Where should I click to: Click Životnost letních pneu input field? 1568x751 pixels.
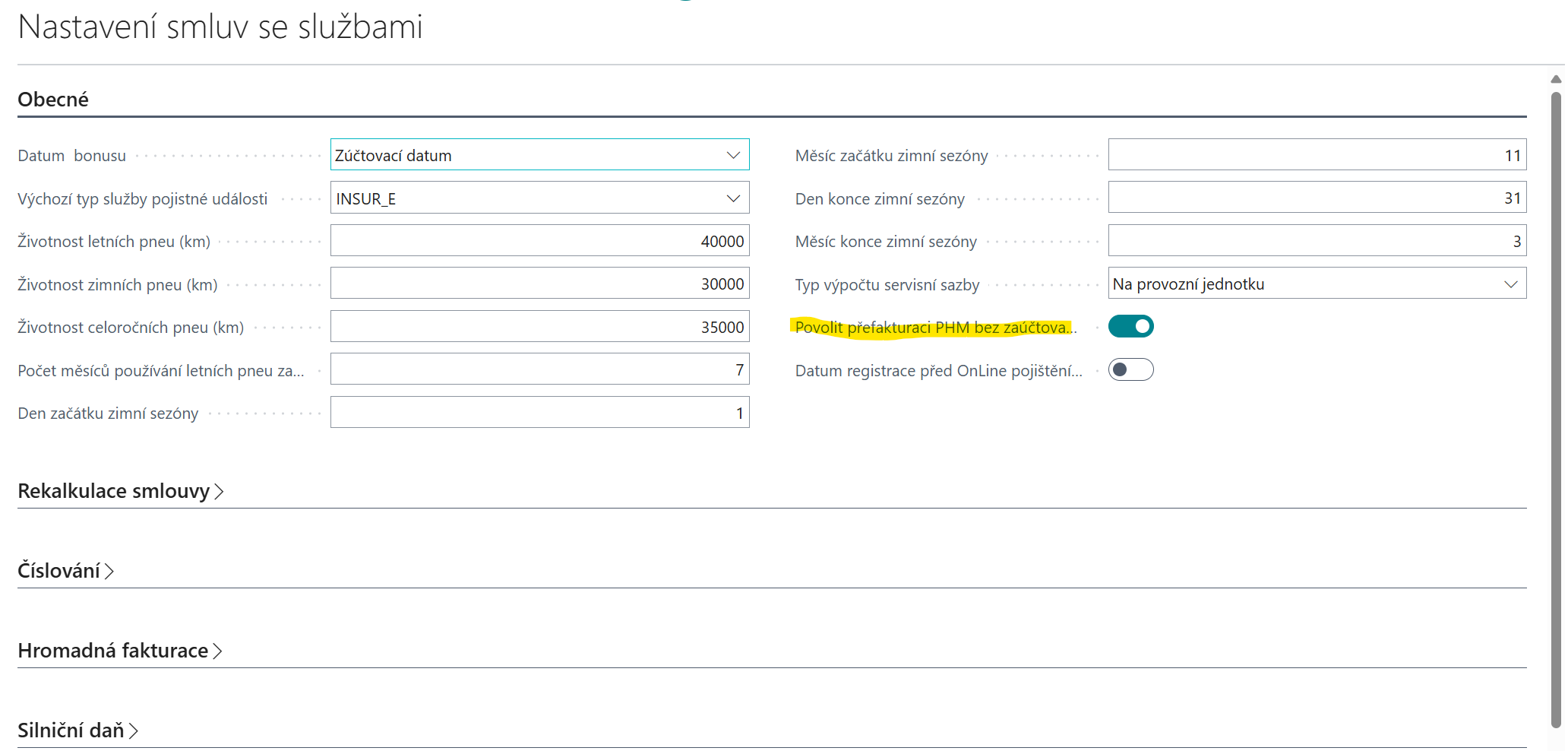point(539,241)
